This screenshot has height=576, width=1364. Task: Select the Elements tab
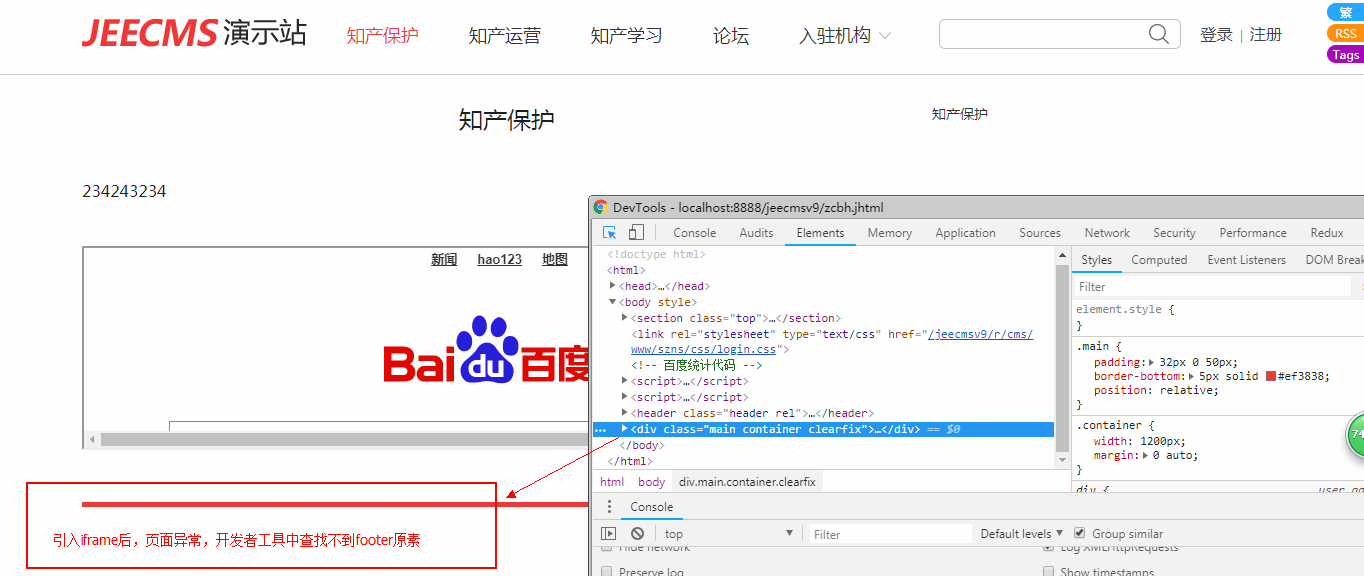coord(820,233)
